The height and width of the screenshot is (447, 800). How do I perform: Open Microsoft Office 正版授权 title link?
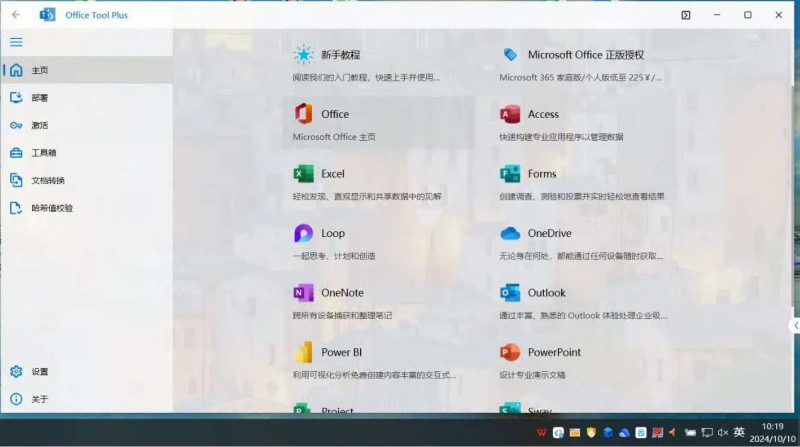pyautogui.click(x=586, y=55)
